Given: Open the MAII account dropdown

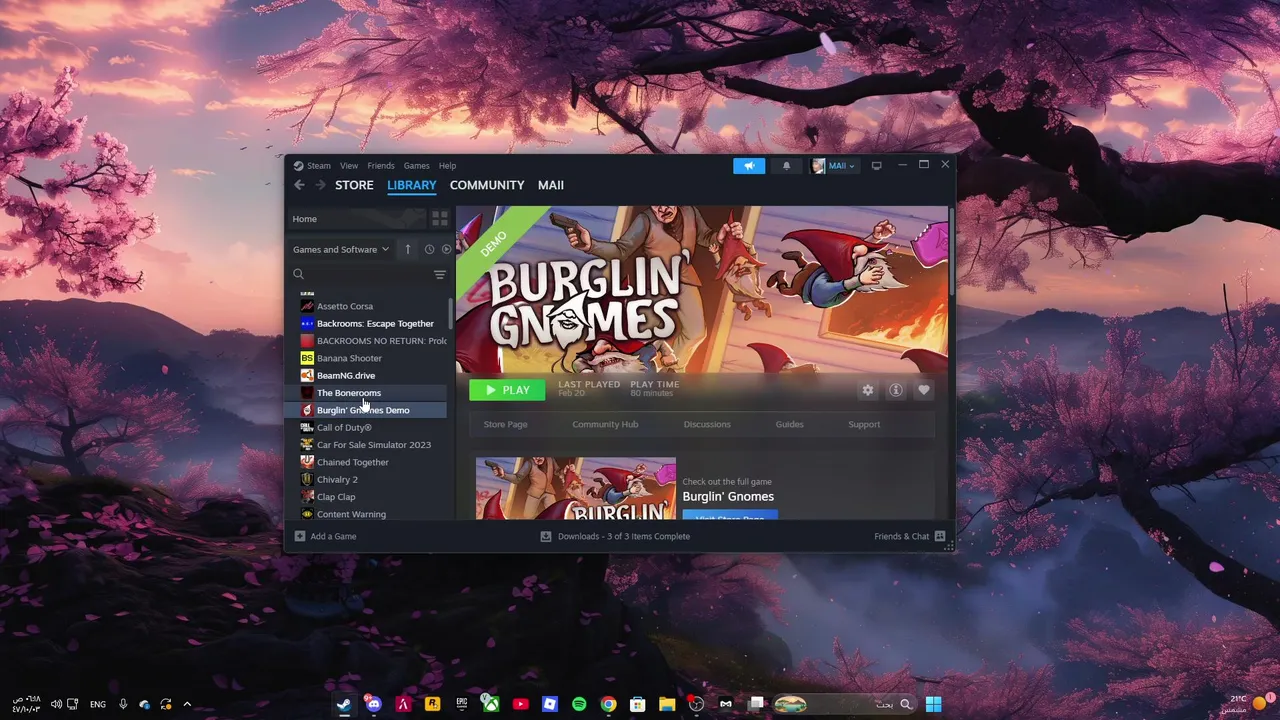Looking at the screenshot, I should click(834, 166).
